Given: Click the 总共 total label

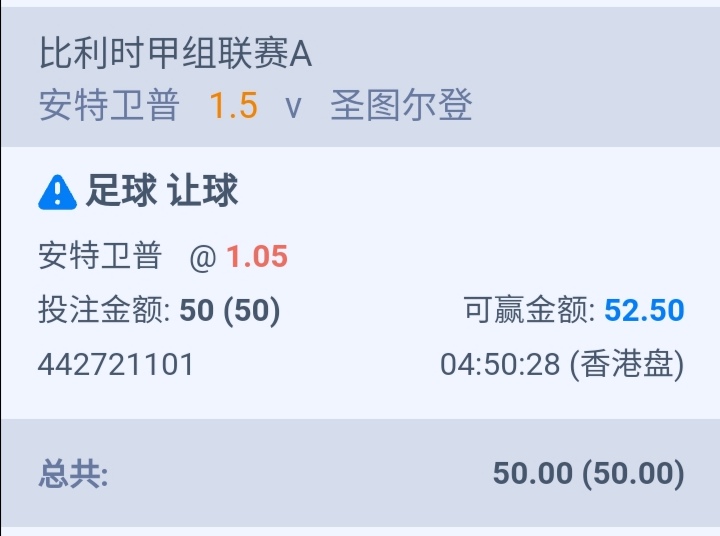Looking at the screenshot, I should point(73,473).
